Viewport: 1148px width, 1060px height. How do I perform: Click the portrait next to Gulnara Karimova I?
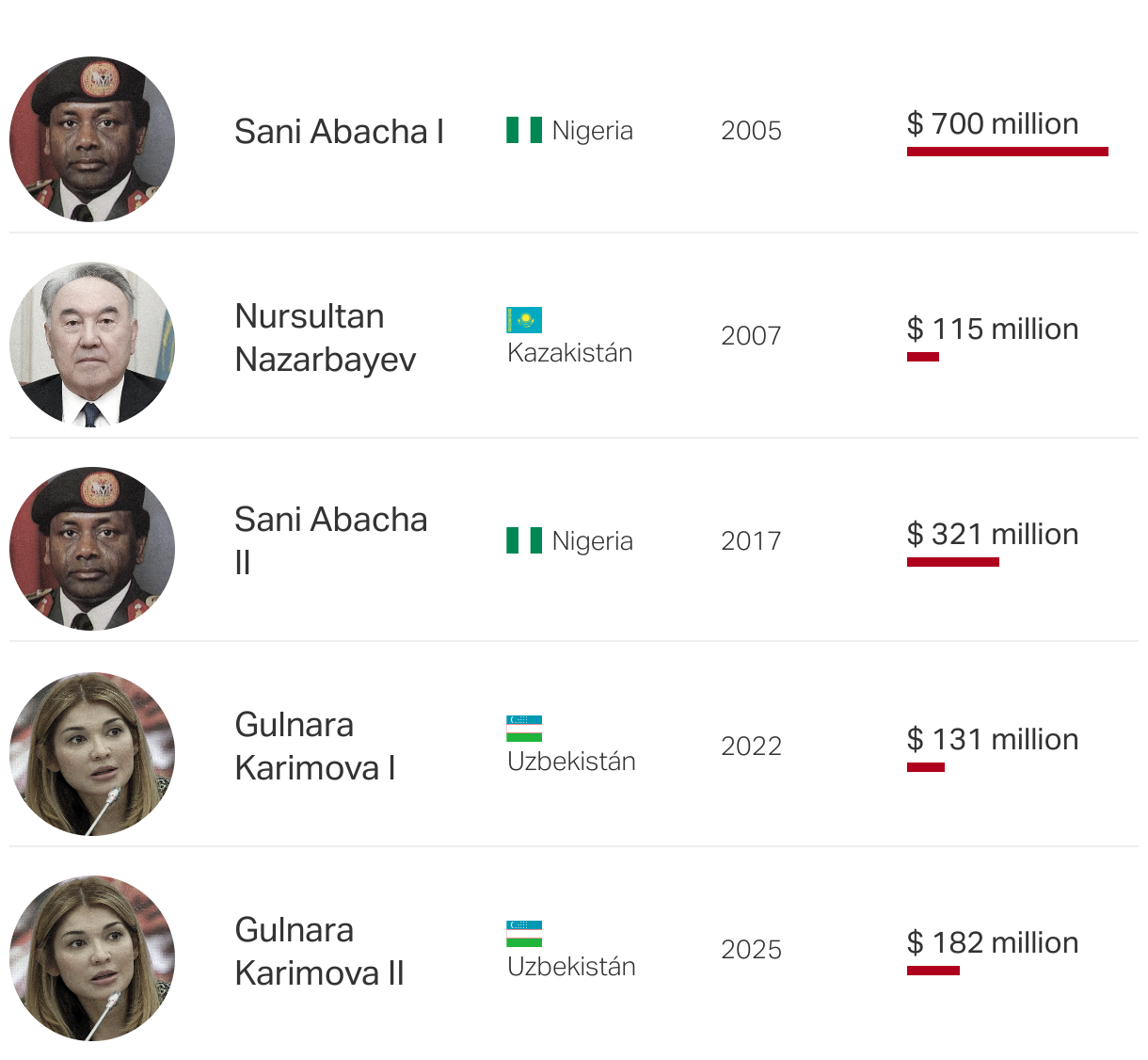pyautogui.click(x=92, y=754)
